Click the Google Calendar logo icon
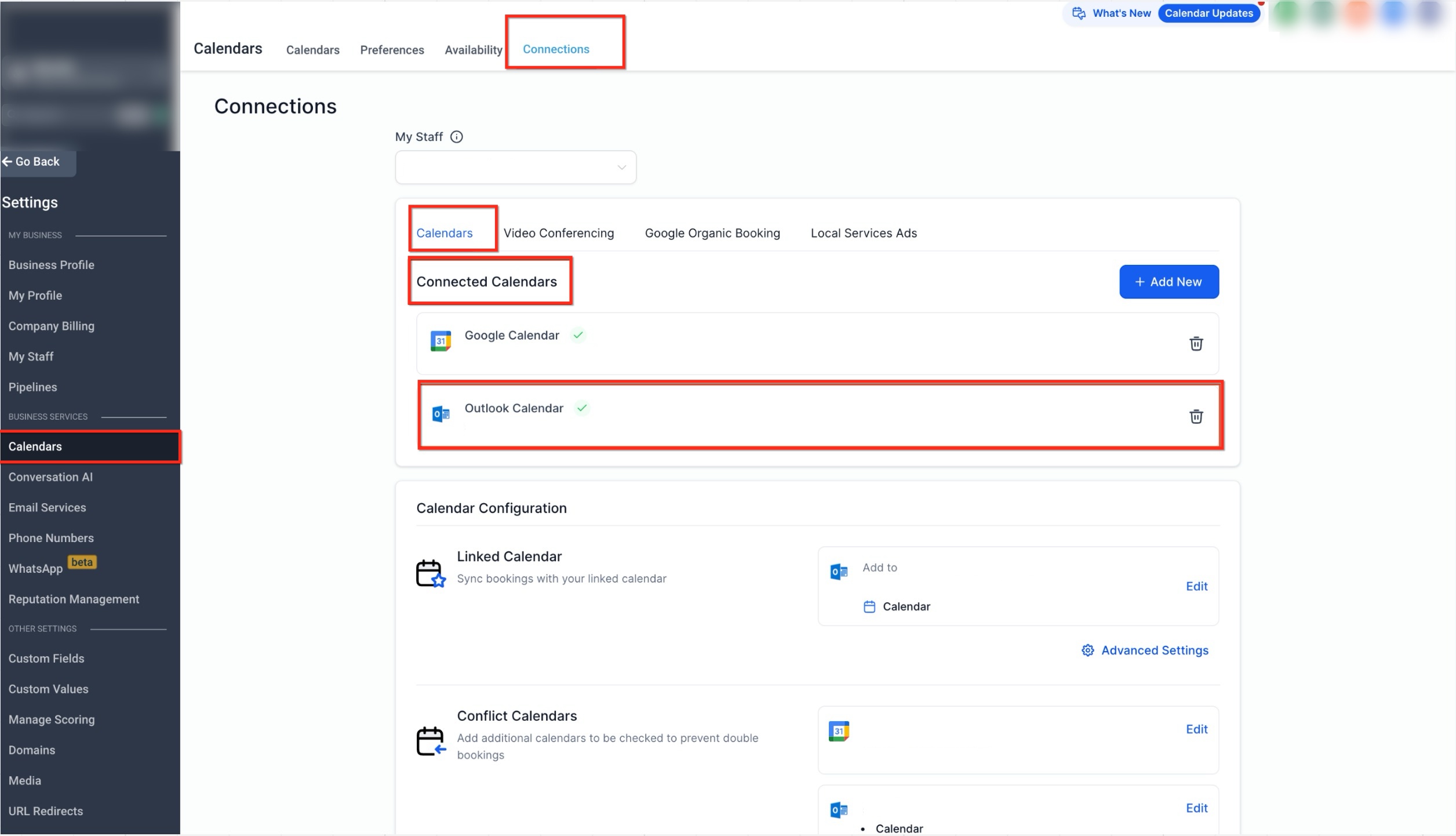This screenshot has width=1456, height=836. pyautogui.click(x=441, y=341)
